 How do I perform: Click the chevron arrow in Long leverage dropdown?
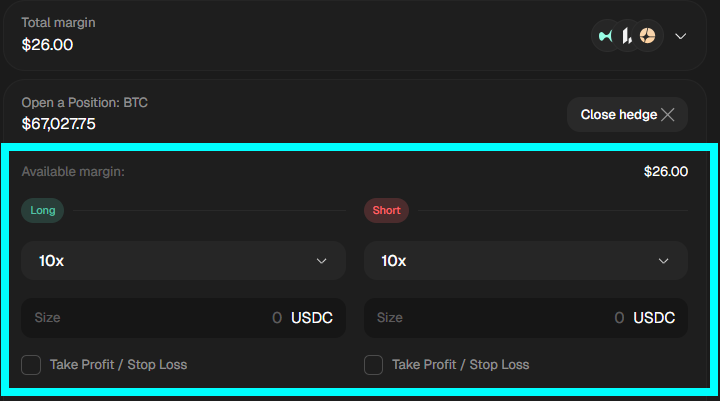point(322,261)
